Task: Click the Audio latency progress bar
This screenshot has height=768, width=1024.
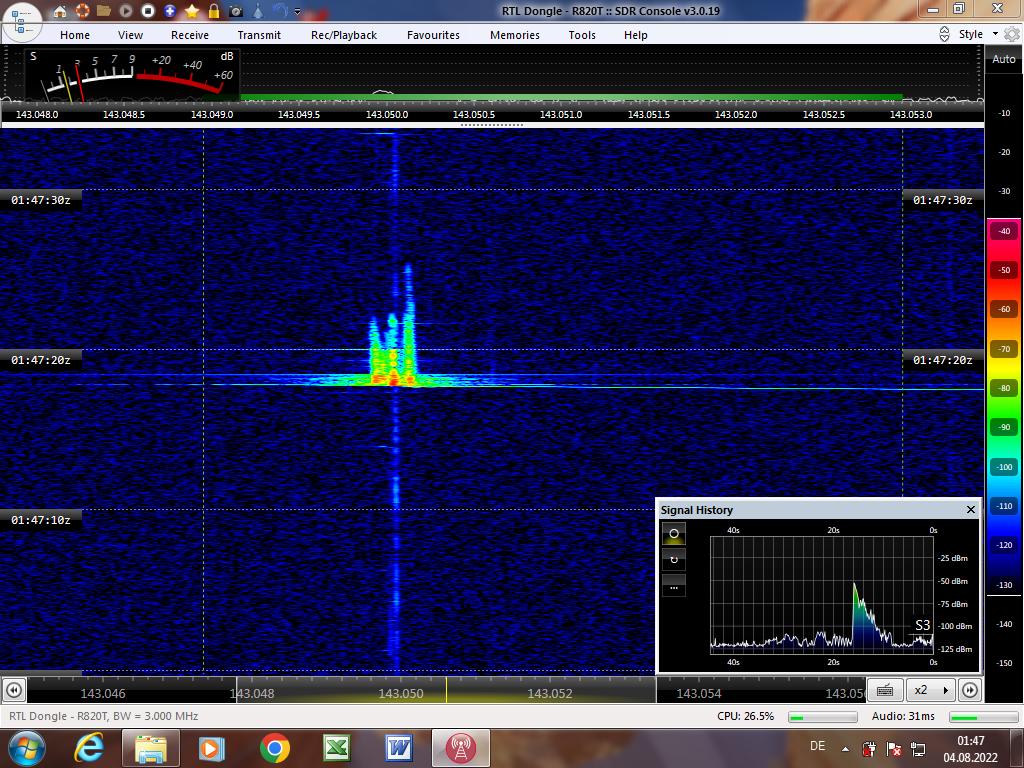Action: [982, 717]
